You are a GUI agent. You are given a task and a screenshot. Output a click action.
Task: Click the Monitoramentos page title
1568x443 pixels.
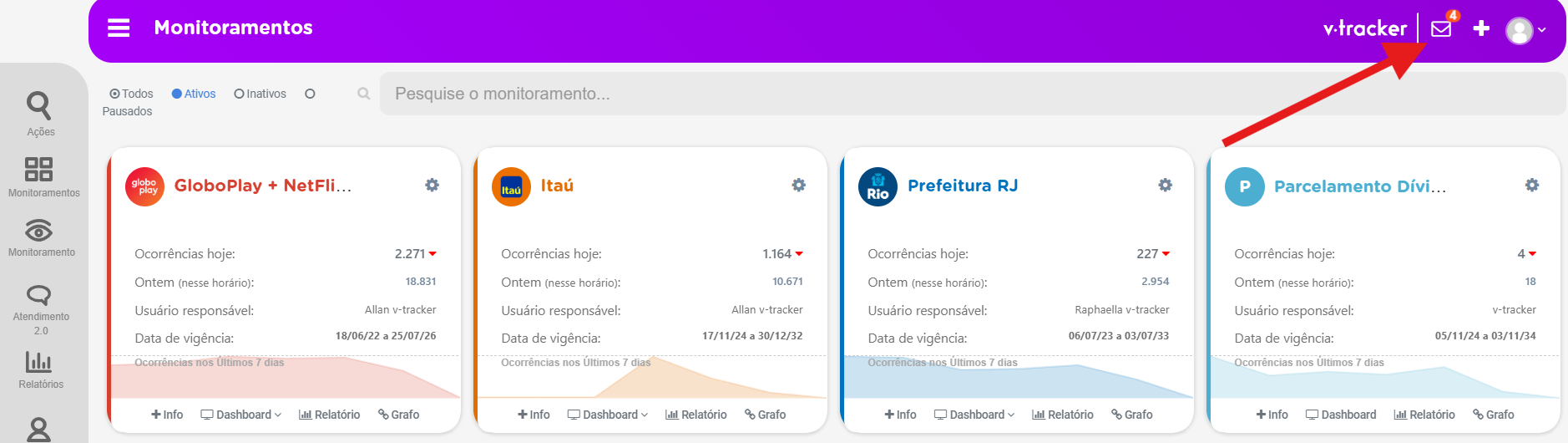click(233, 28)
